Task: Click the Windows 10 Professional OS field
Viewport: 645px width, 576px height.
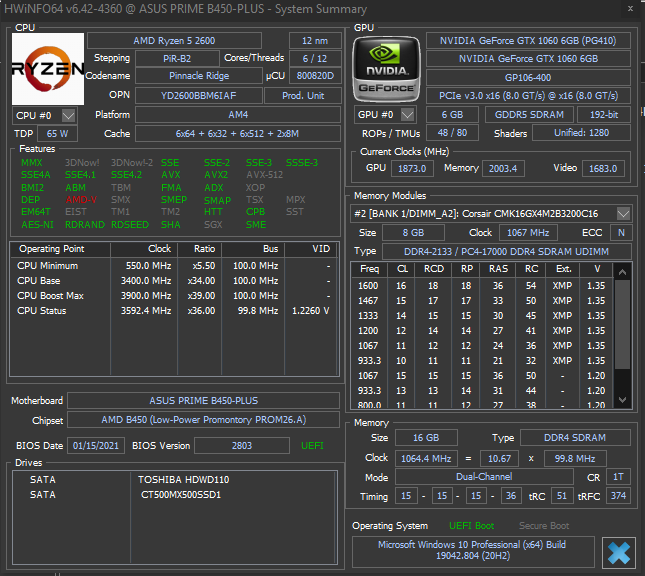Action: pos(473,550)
